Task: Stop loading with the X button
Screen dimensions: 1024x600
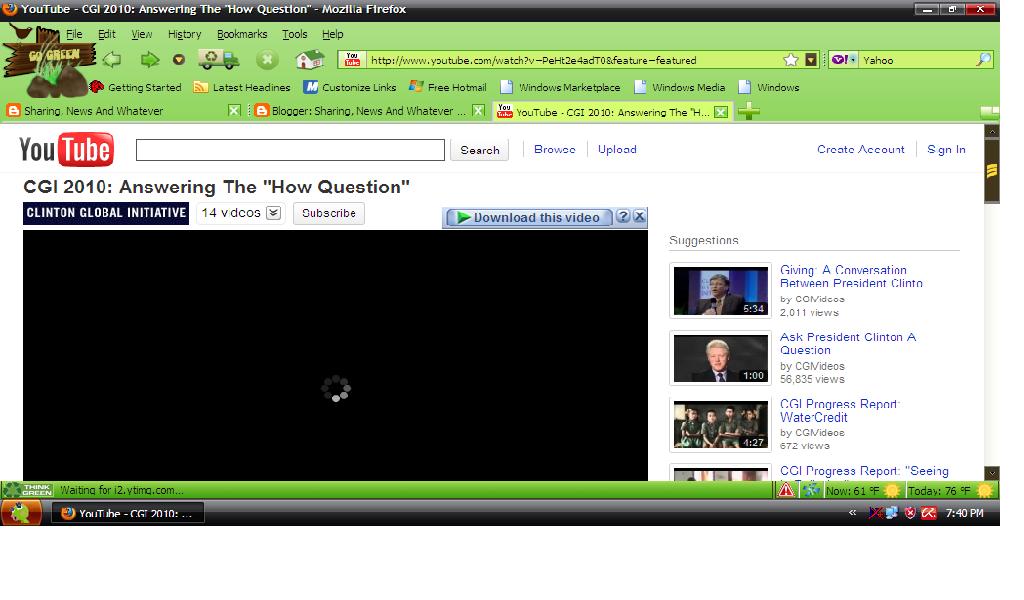Action: [x=266, y=60]
